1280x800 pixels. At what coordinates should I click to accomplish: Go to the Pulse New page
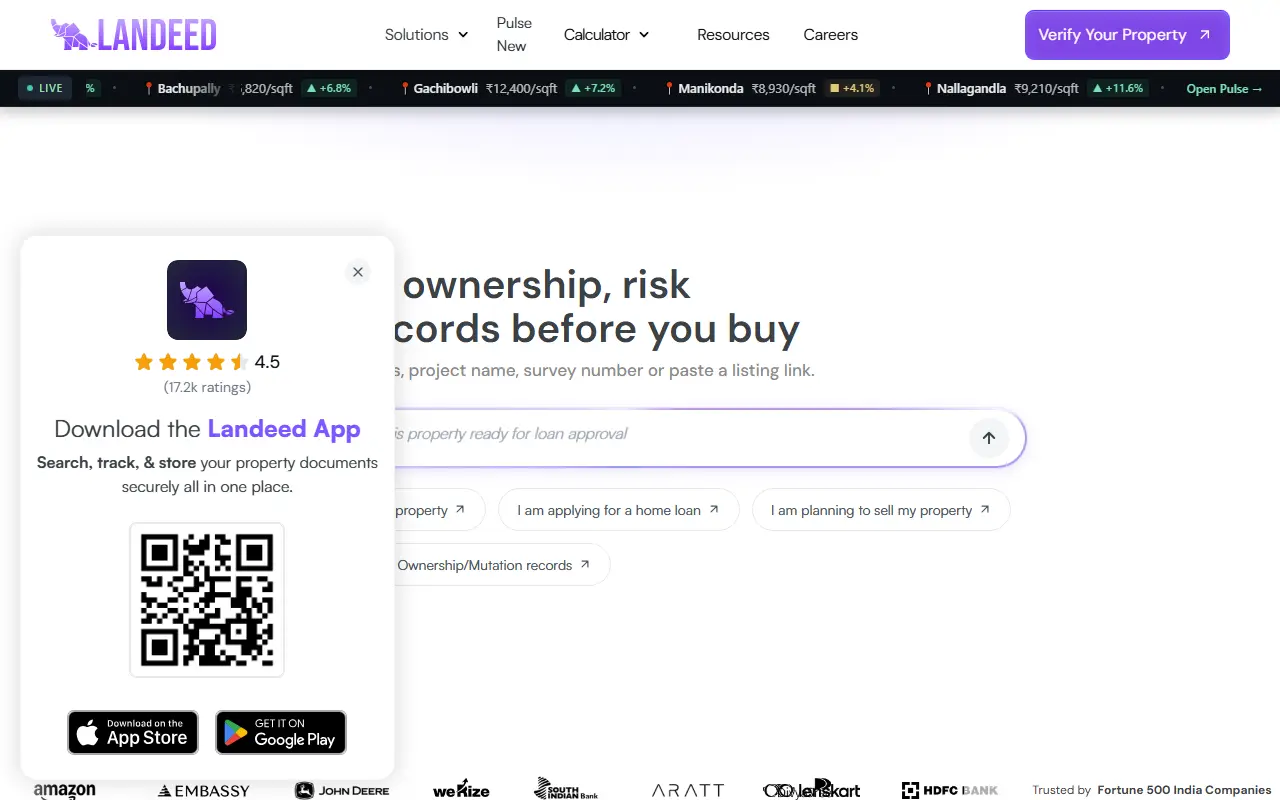tap(514, 34)
